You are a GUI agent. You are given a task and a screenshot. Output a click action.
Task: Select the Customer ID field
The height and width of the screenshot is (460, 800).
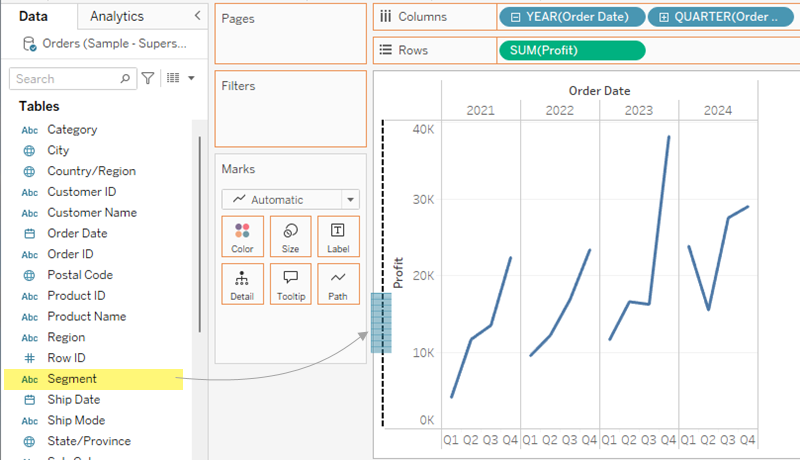tap(82, 192)
